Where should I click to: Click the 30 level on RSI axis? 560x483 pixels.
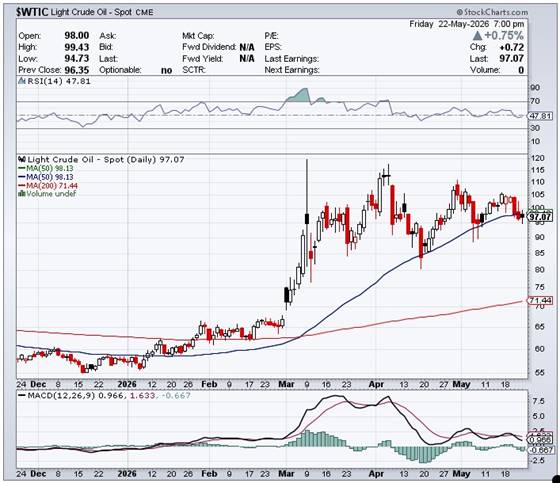535,128
